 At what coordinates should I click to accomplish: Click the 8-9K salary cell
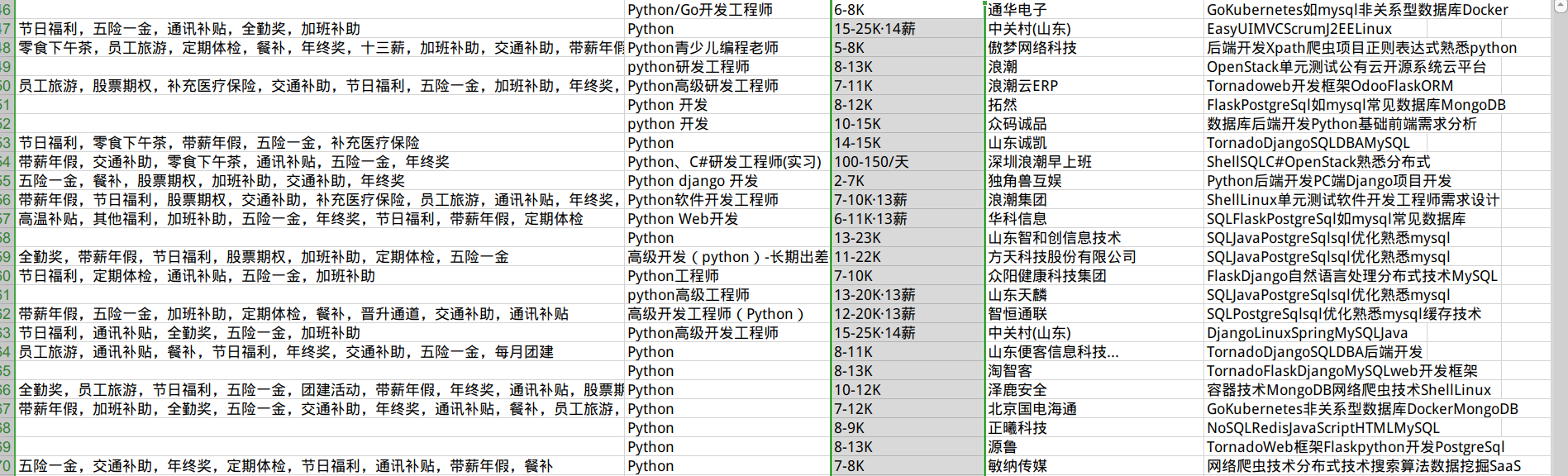(x=908, y=428)
